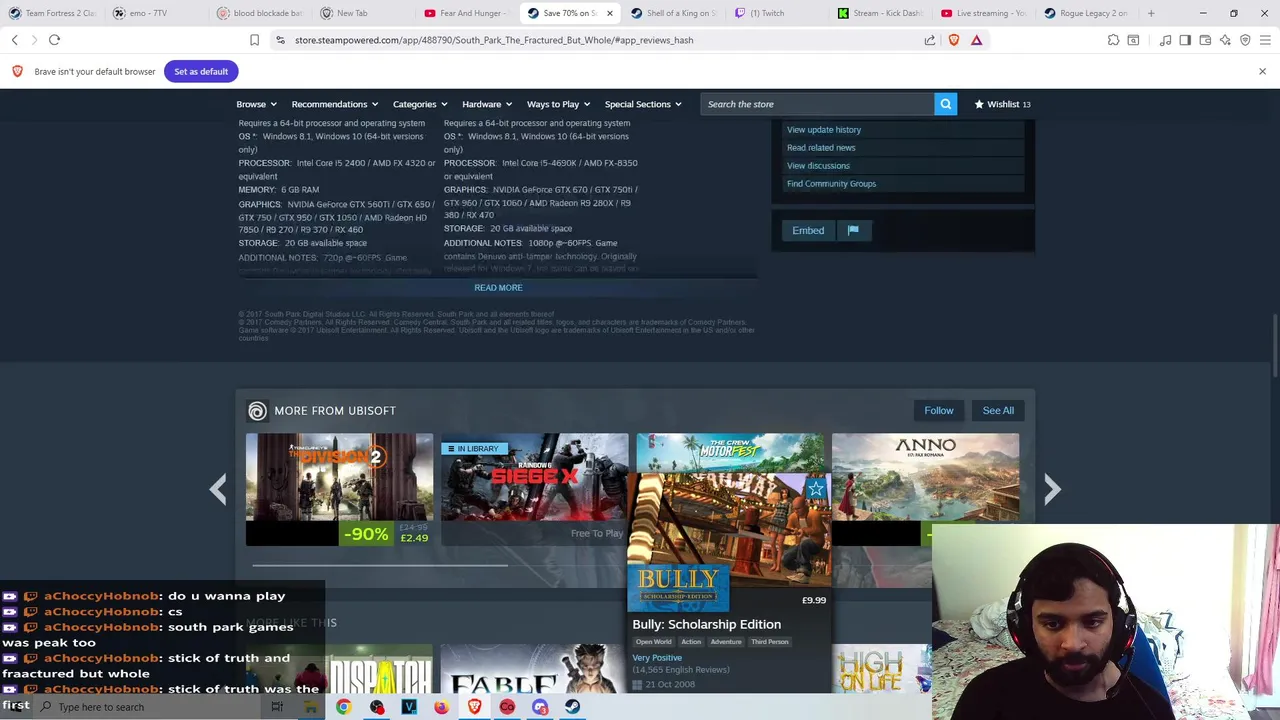
Task: Open Bully: Scholarship Edition popup title
Action: click(x=706, y=624)
